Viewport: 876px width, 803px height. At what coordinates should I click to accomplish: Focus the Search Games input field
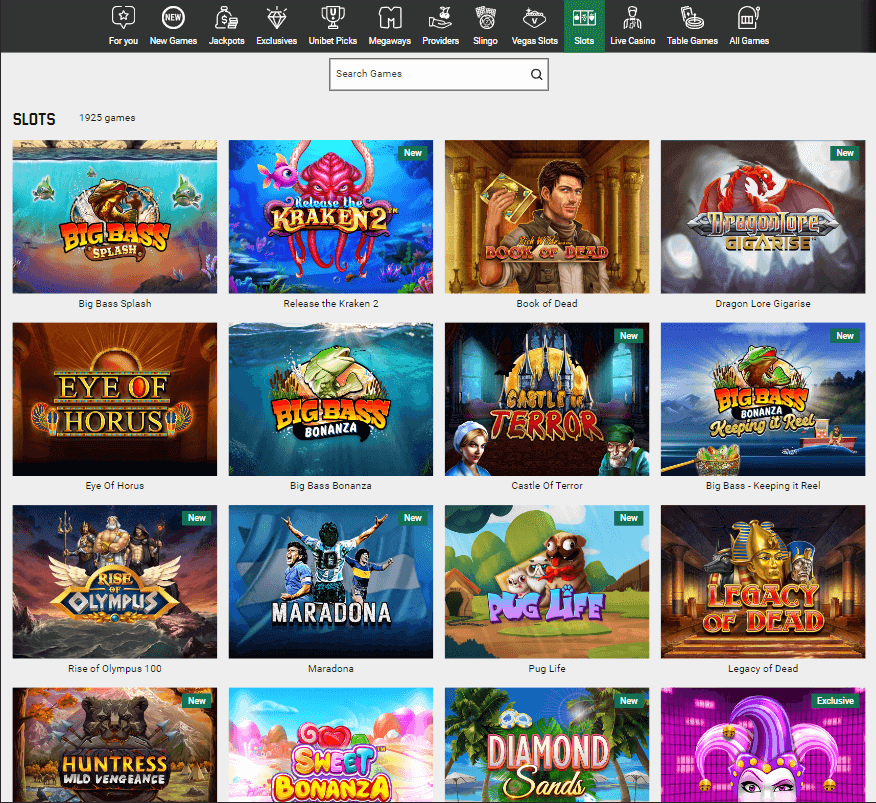pos(428,74)
